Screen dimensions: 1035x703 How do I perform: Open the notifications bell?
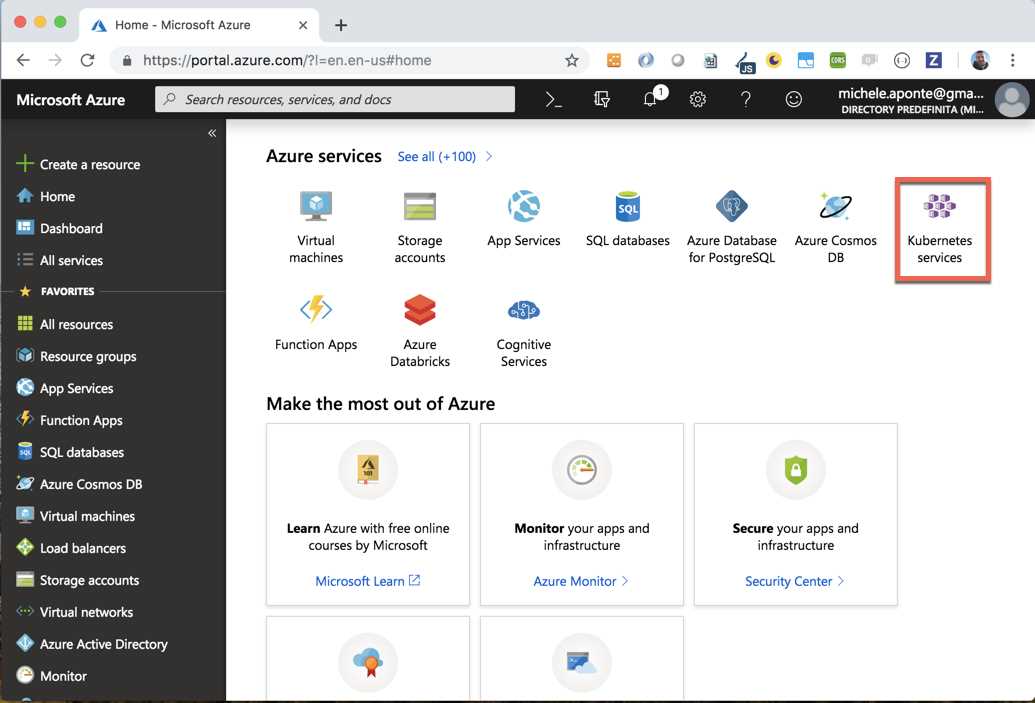pos(650,99)
